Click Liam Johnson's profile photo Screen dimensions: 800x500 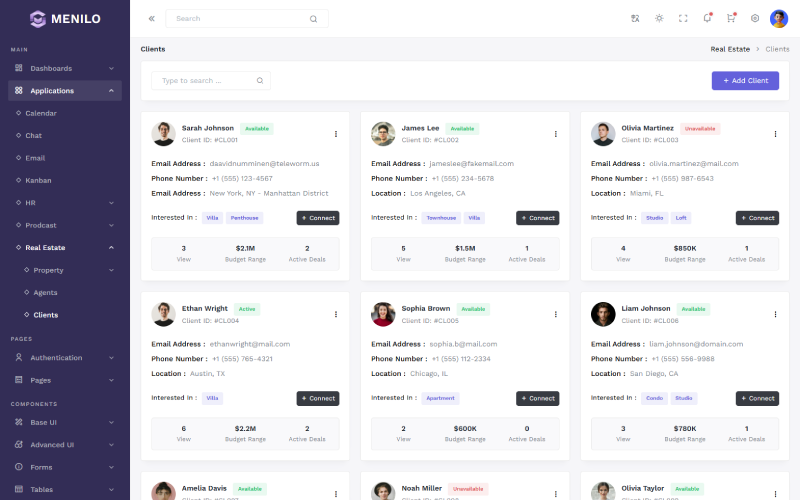click(603, 314)
